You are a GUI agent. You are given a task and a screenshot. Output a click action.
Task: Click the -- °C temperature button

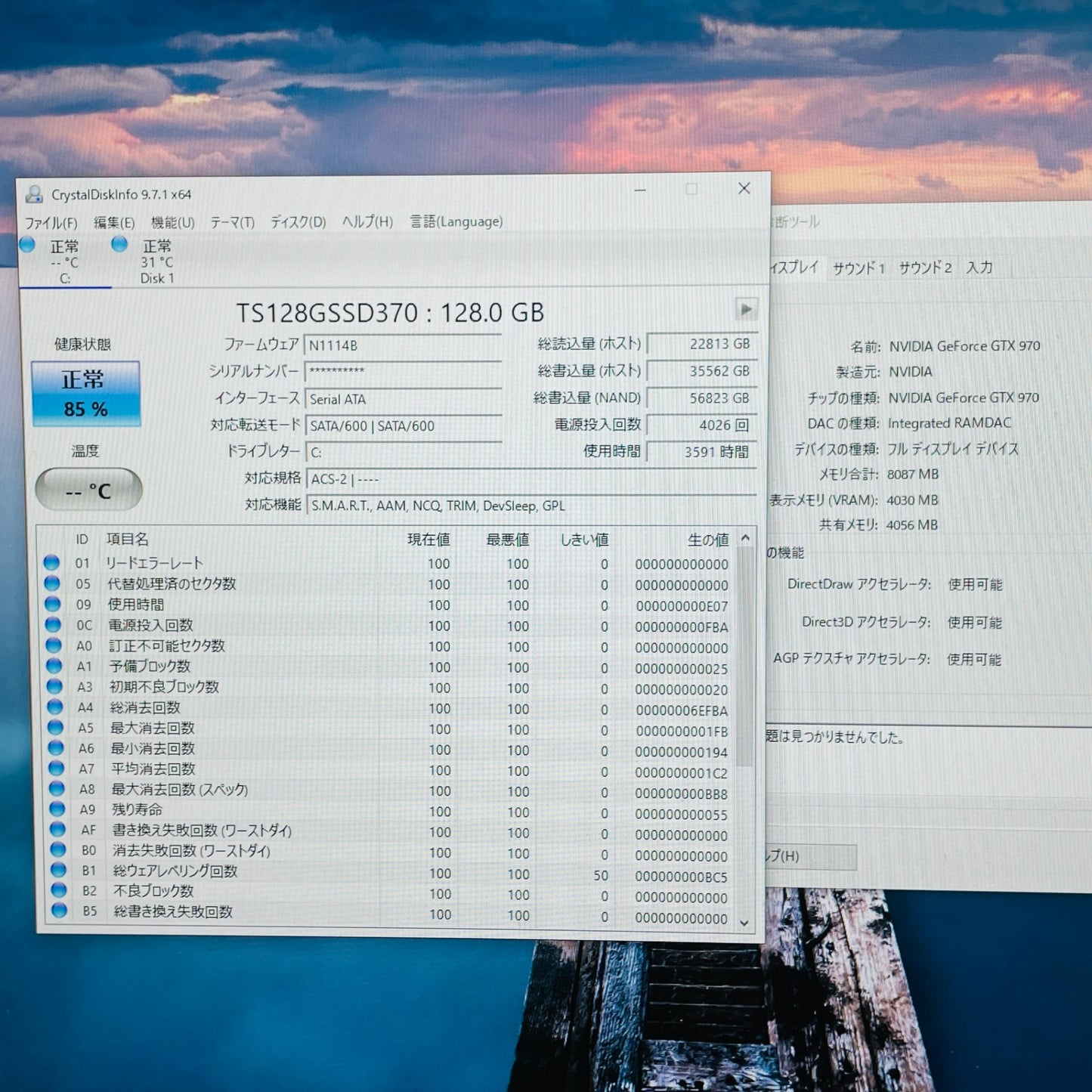(x=88, y=490)
